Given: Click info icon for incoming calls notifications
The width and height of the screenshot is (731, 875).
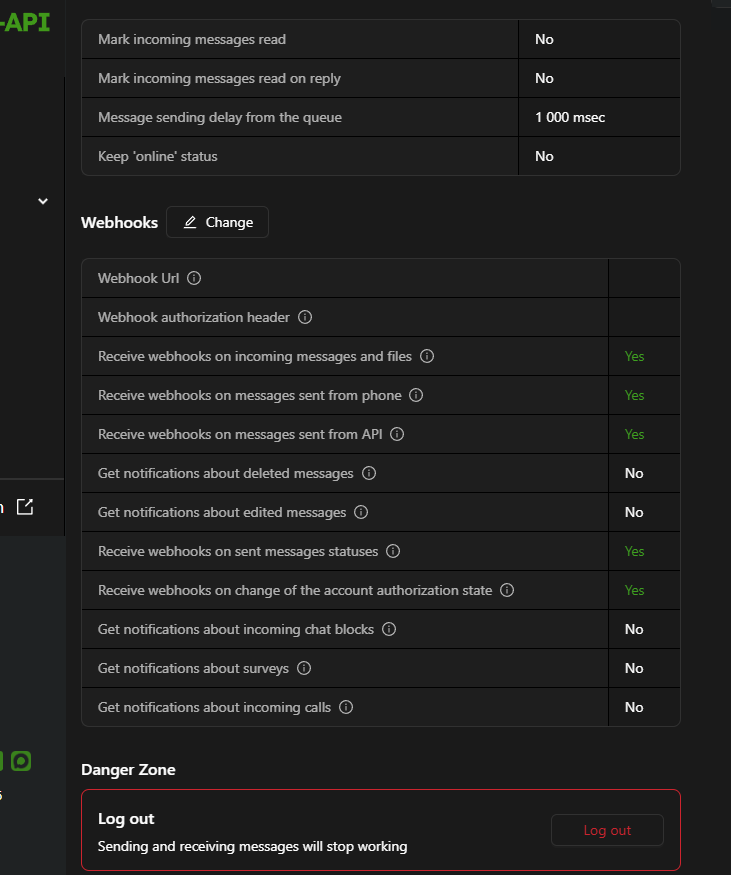Looking at the screenshot, I should [346, 707].
